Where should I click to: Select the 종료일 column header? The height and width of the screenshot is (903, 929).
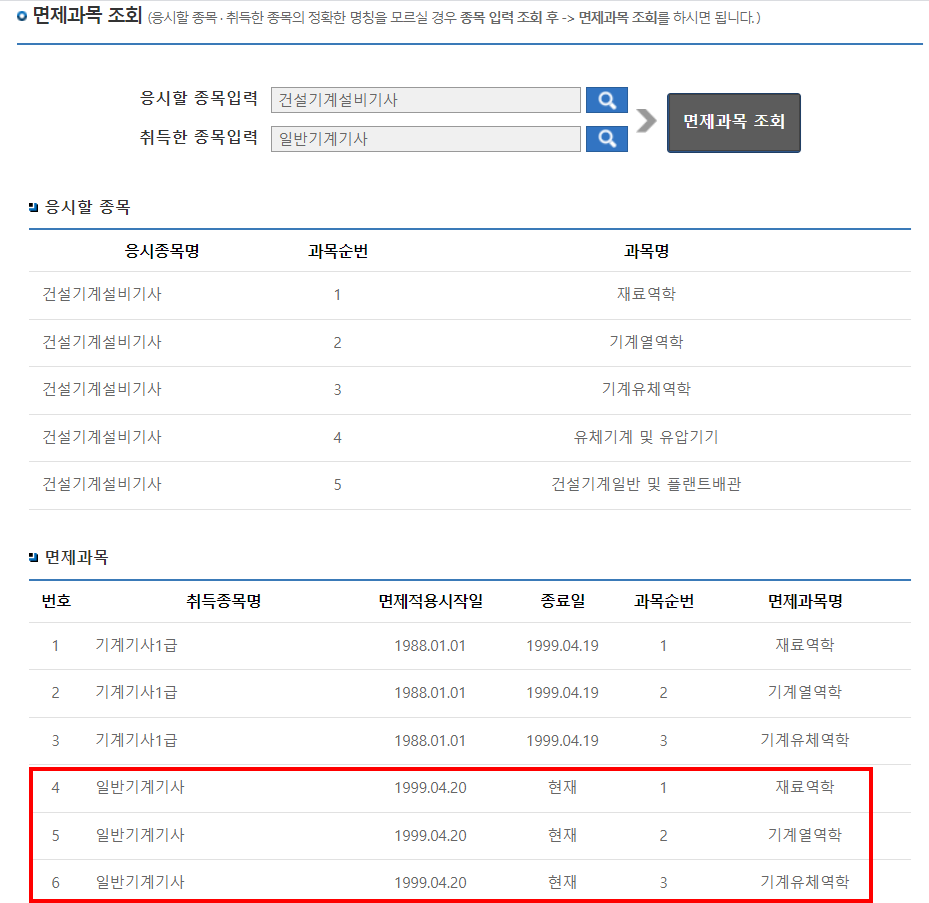pyautogui.click(x=563, y=601)
